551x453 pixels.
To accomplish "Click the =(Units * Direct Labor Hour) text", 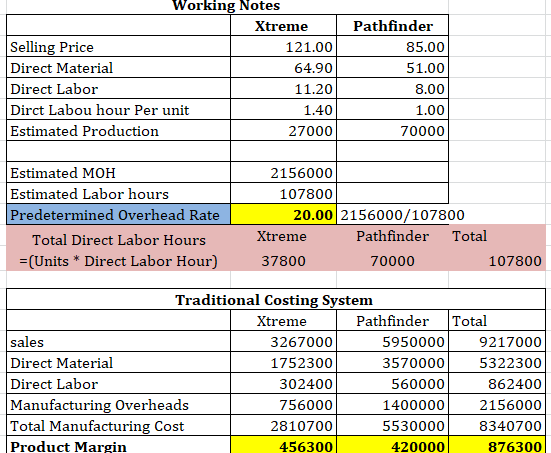I will 118,261.
